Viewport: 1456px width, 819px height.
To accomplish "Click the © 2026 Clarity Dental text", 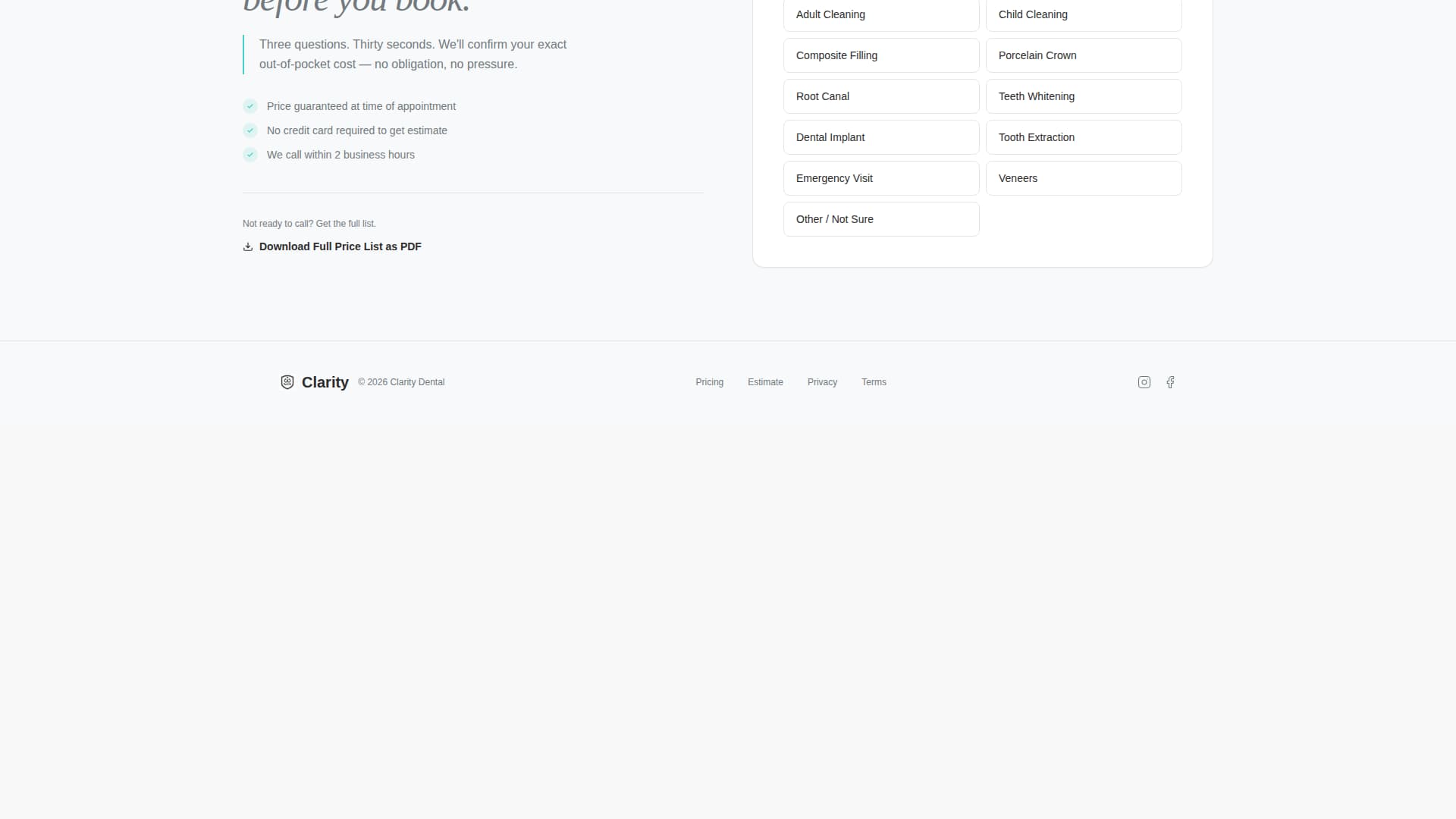I will pyautogui.click(x=401, y=382).
